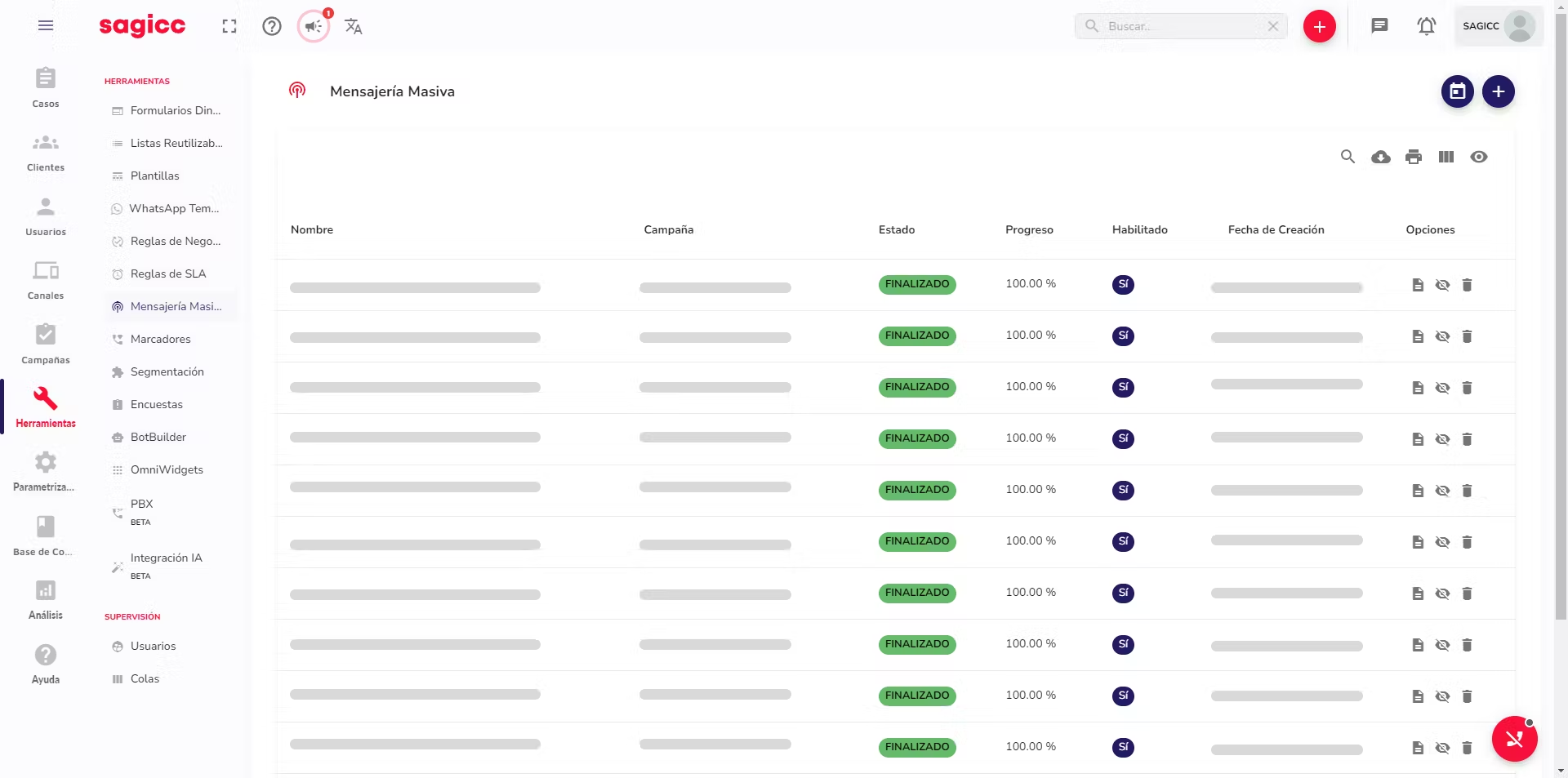Click the fullscreen toggle icon in header

(229, 26)
